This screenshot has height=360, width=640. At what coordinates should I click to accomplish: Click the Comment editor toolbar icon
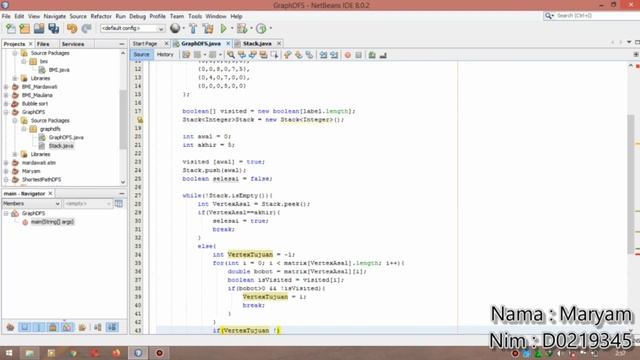click(372, 55)
